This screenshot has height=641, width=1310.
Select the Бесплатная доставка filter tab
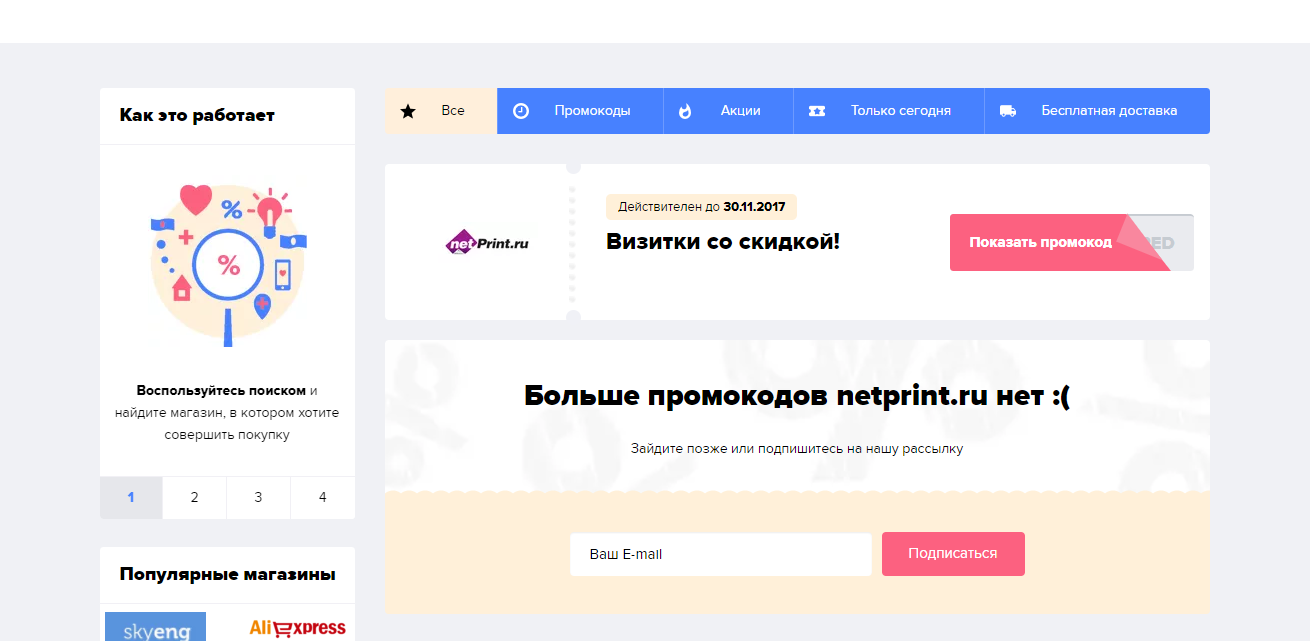coord(1109,111)
